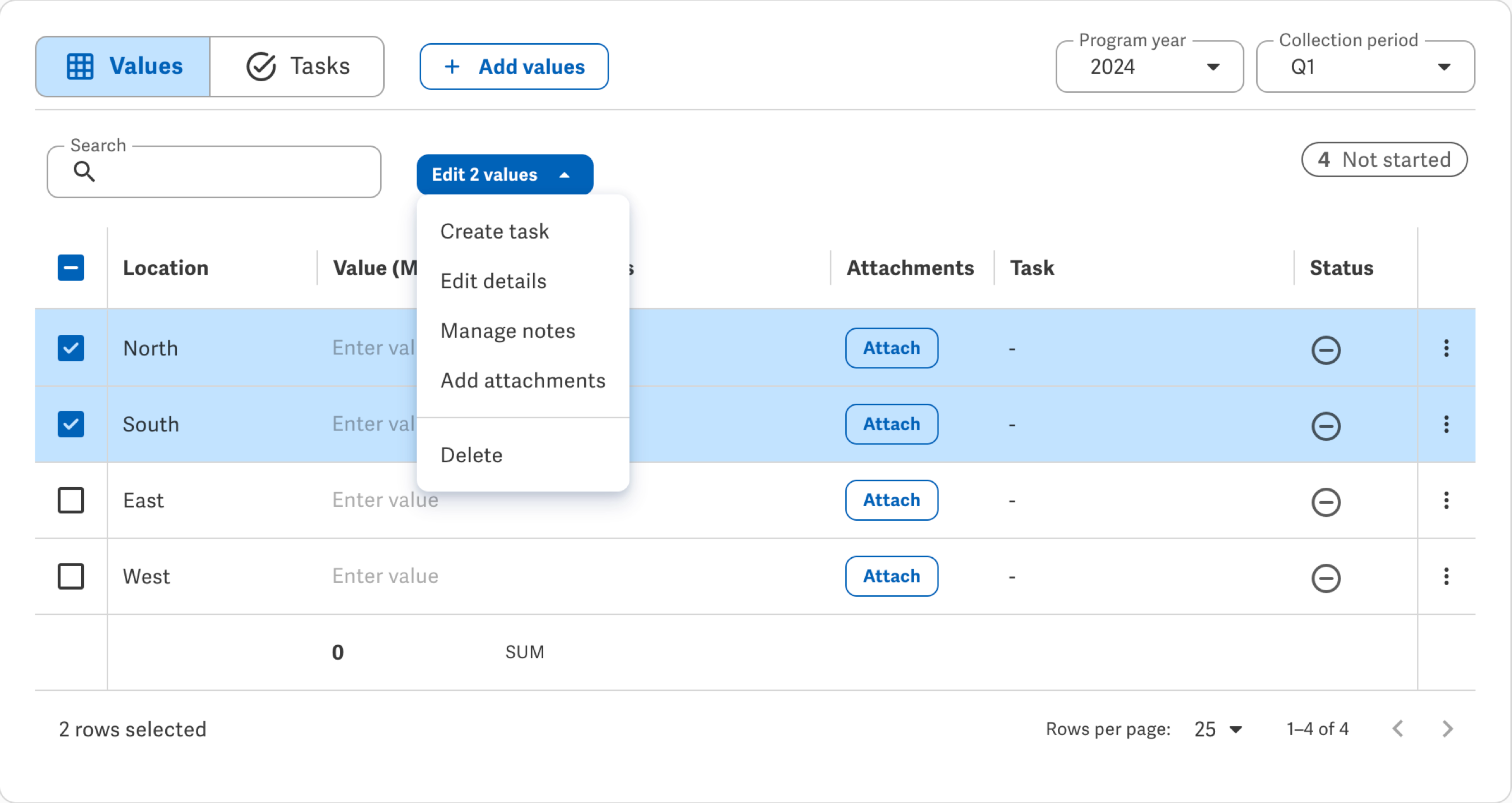
Task: Click the Attach button on the West row
Action: click(891, 576)
